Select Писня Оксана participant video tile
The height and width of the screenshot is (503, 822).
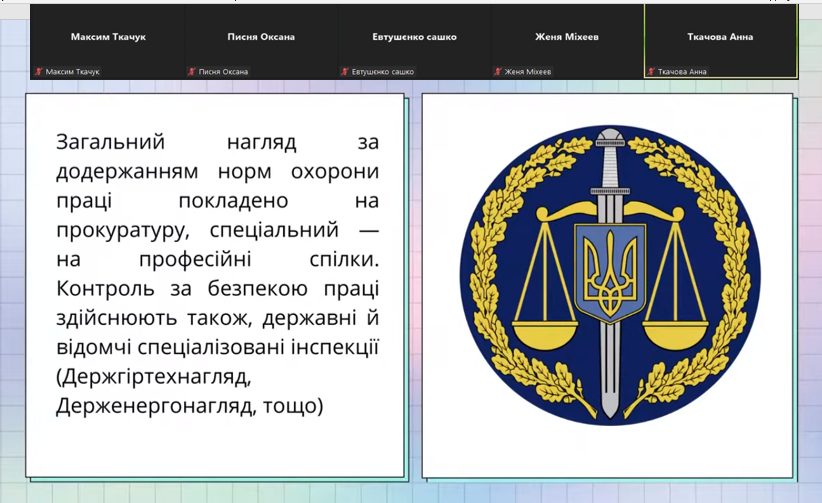click(261, 41)
